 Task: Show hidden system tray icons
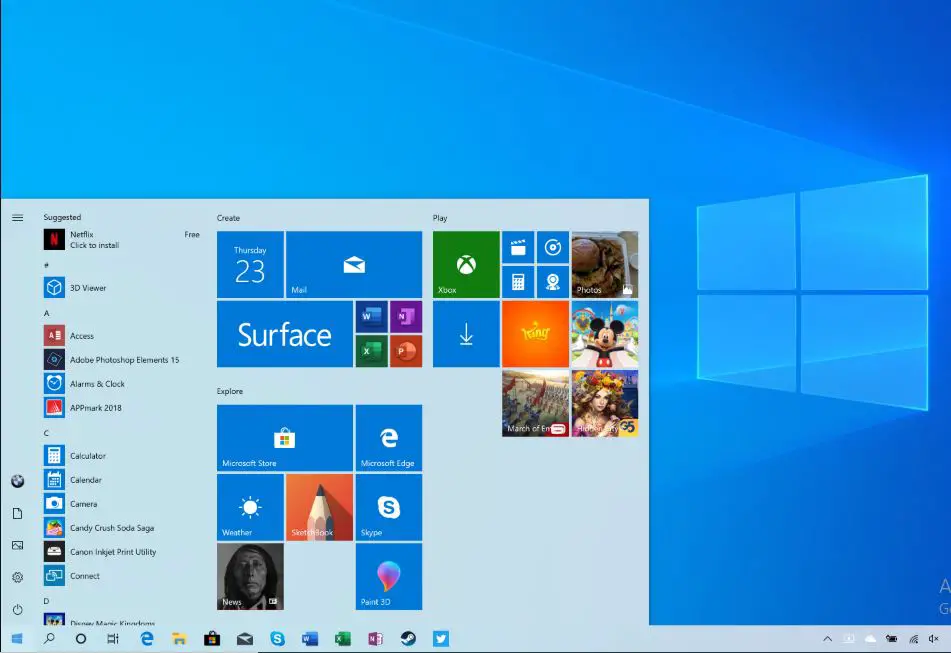tap(827, 638)
